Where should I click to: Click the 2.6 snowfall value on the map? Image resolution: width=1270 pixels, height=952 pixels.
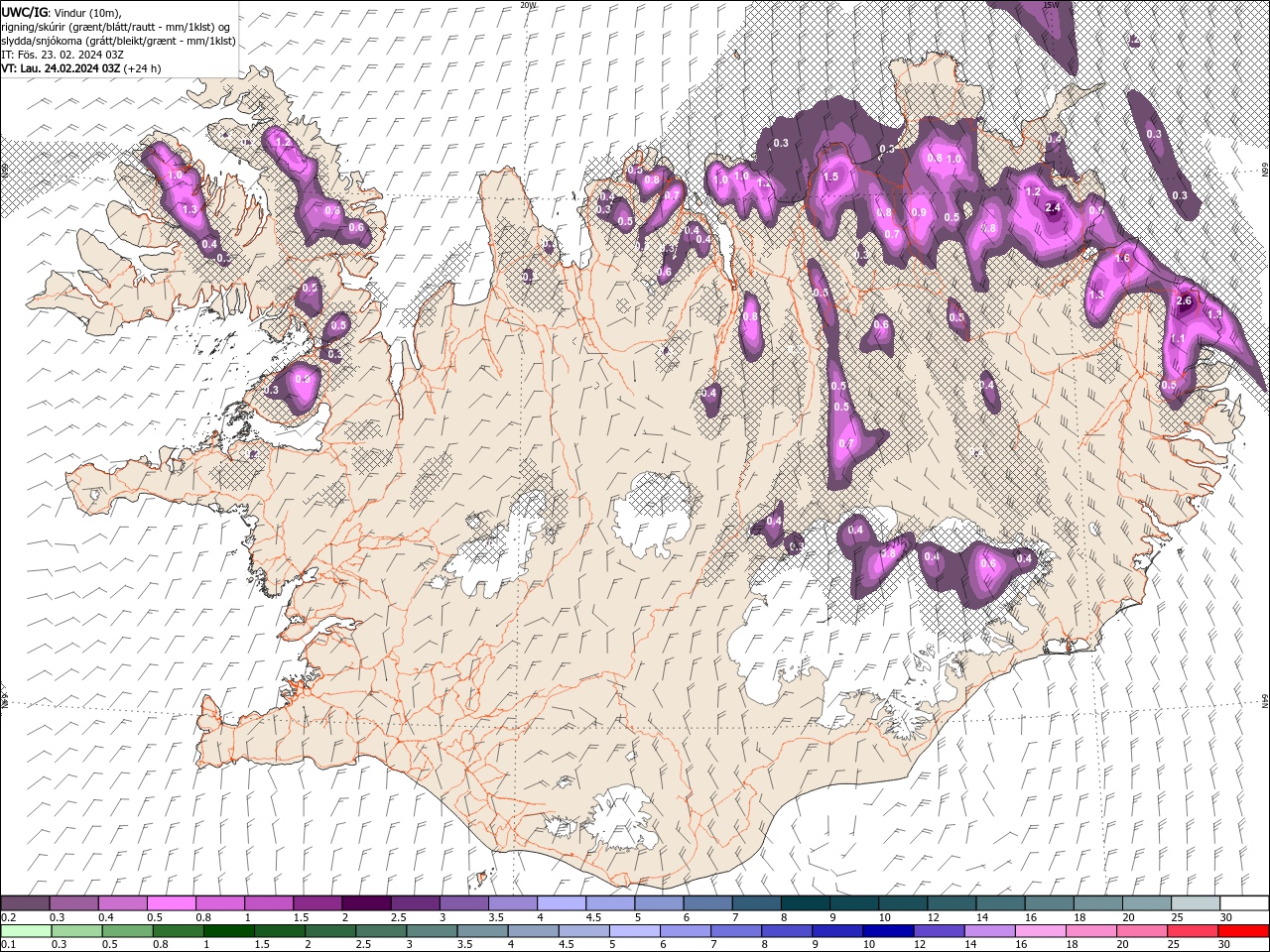1183,300
